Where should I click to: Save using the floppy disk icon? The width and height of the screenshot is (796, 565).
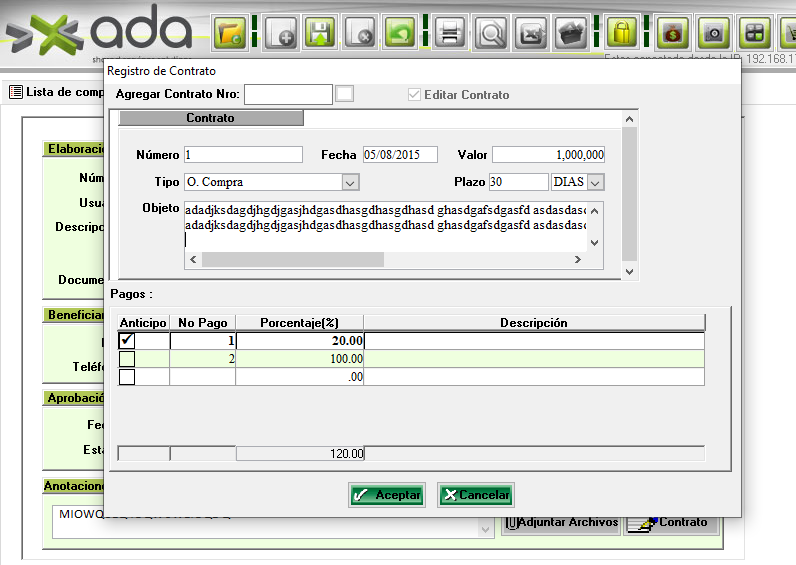[x=320, y=33]
